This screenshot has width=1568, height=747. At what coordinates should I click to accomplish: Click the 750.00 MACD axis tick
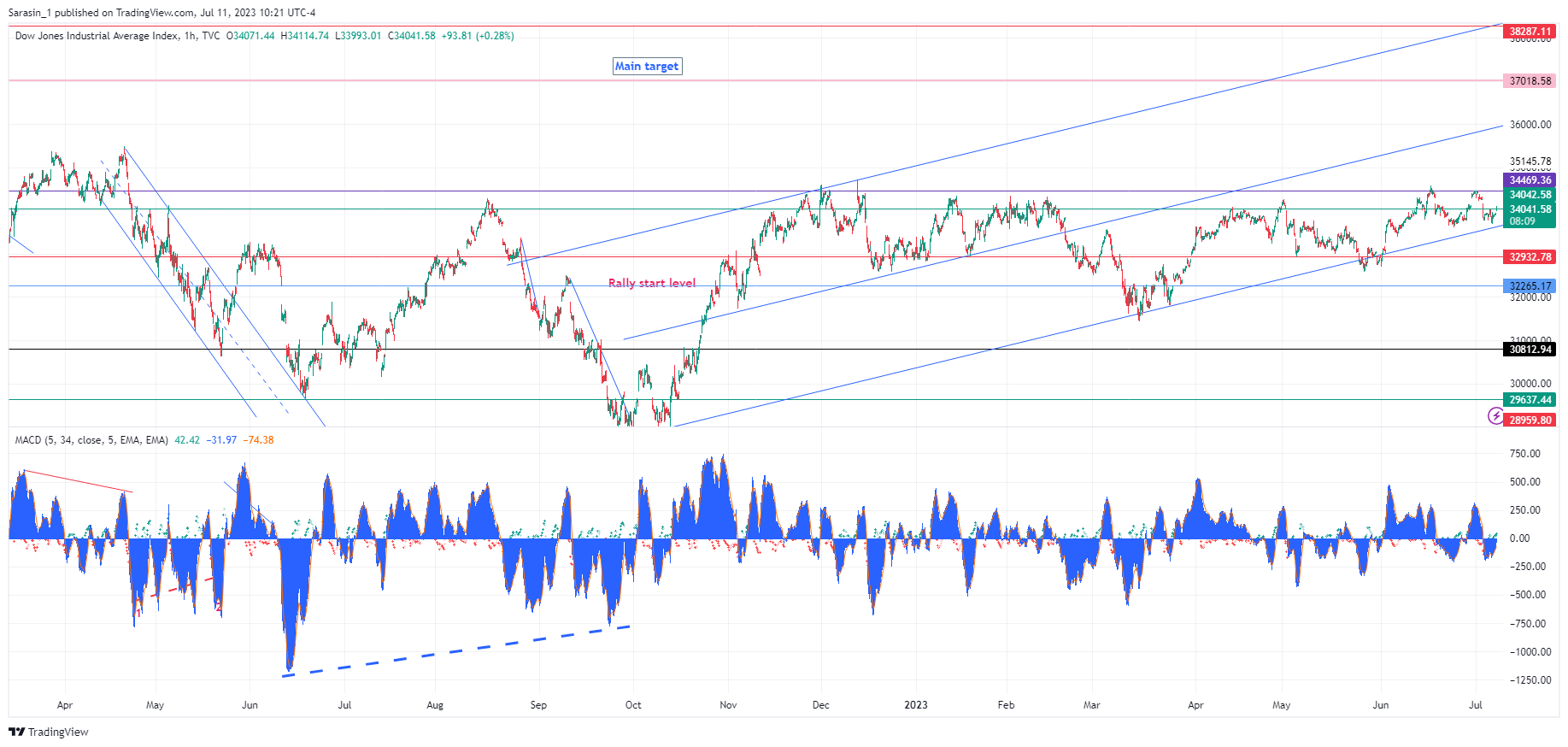[1525, 454]
